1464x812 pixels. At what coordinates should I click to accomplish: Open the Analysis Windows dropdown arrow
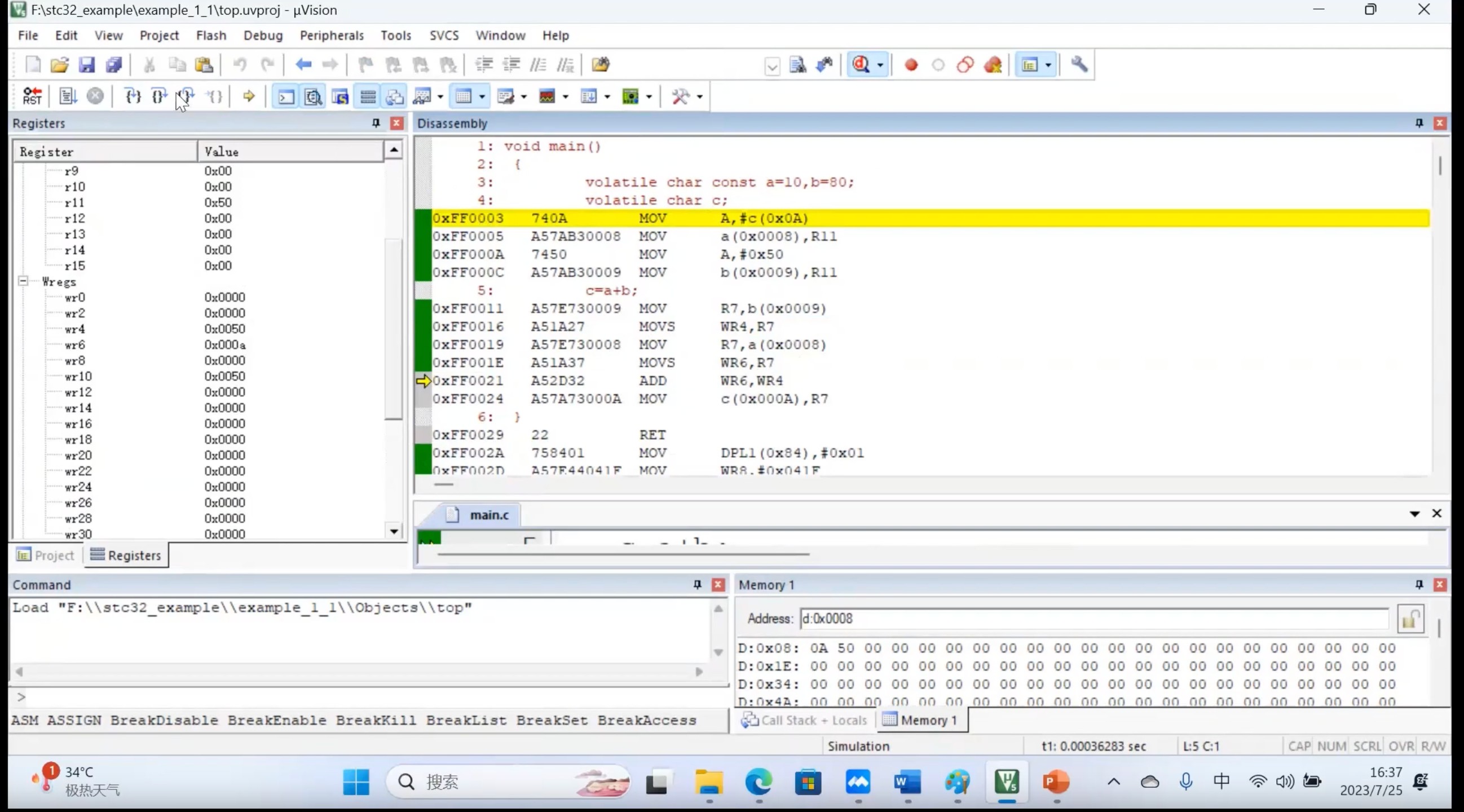coord(566,97)
